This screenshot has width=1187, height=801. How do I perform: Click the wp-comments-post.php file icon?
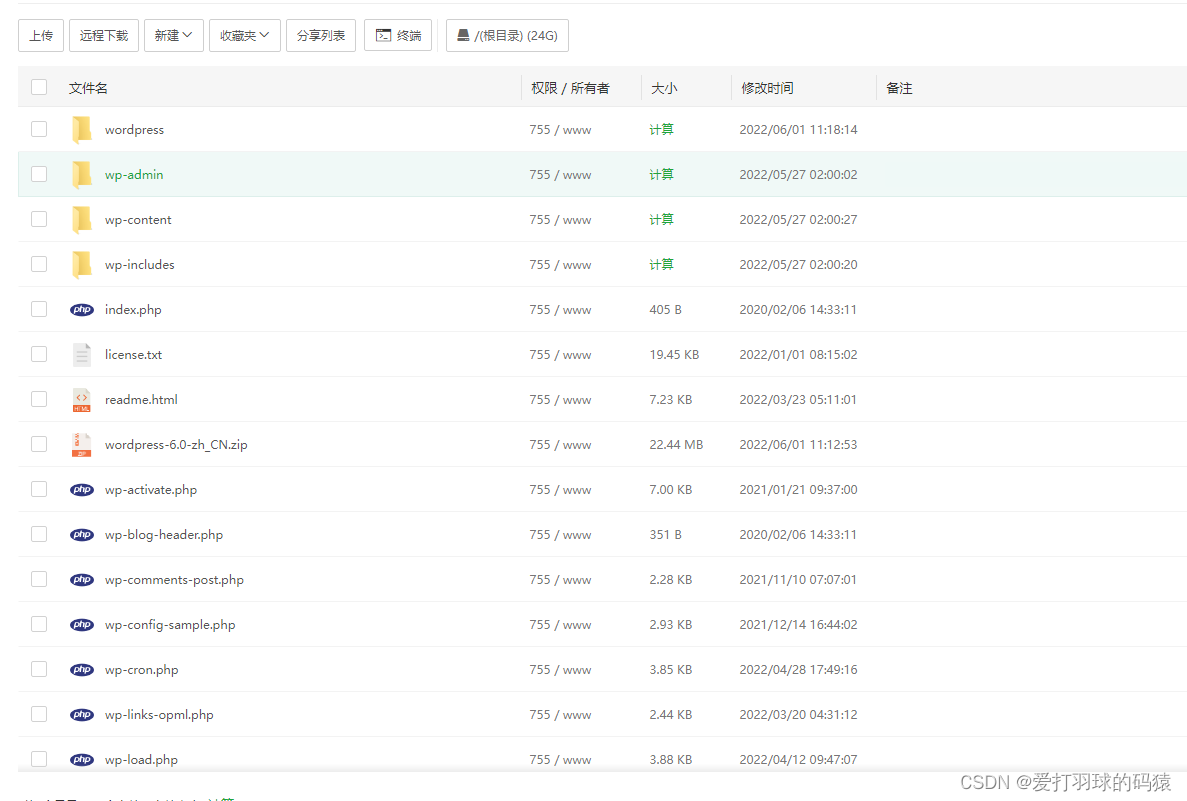(82, 580)
